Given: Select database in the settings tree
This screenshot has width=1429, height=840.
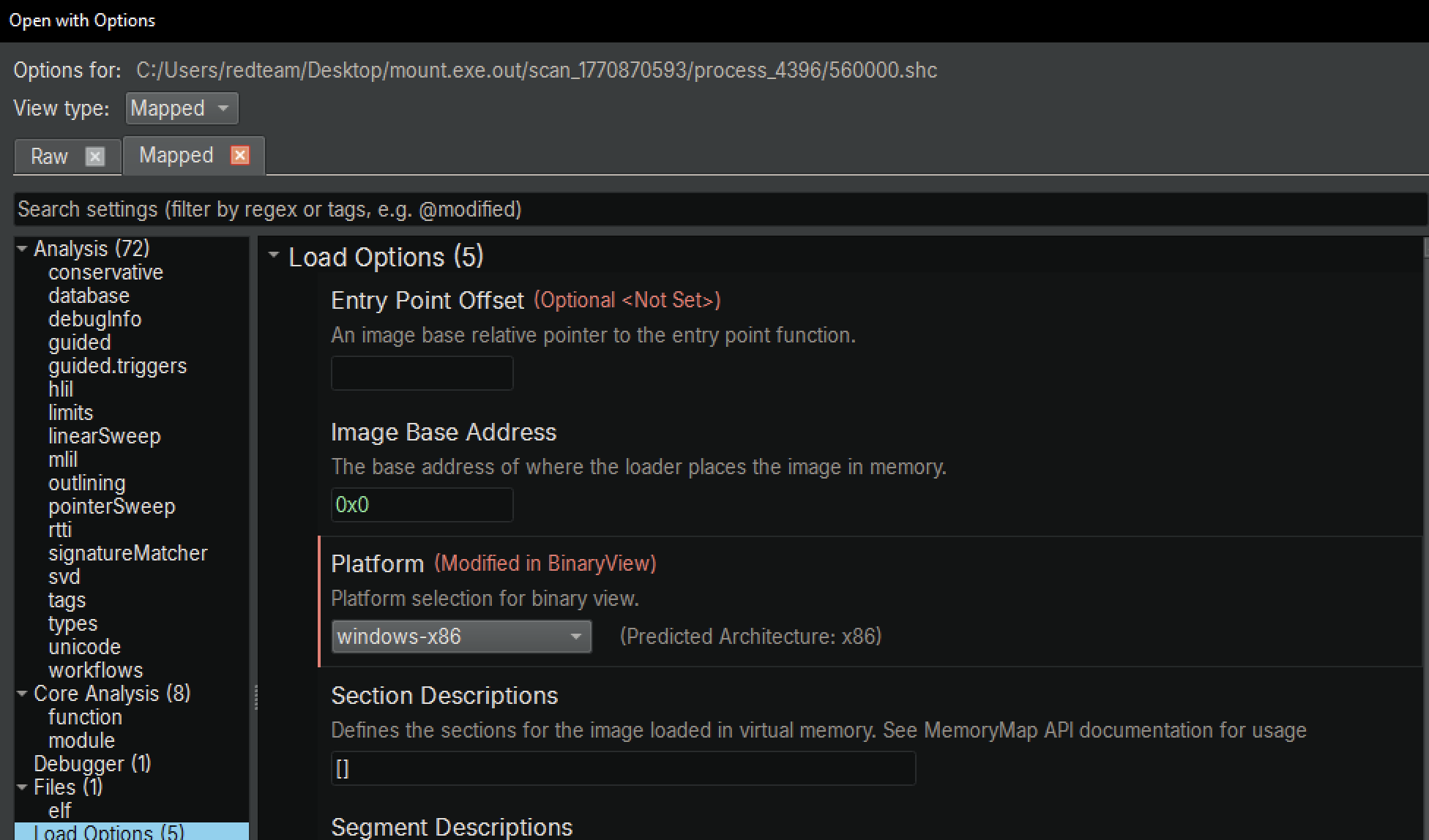Looking at the screenshot, I should click(x=89, y=296).
